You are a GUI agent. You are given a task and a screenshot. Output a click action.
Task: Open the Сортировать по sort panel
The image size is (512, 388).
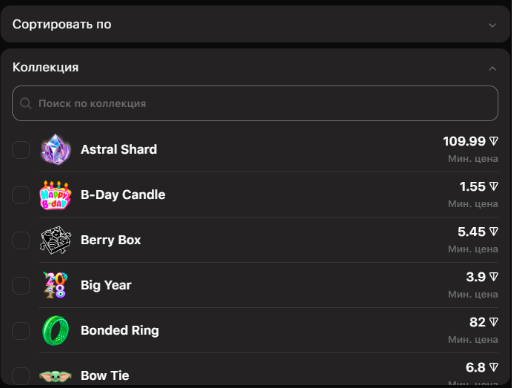255,24
